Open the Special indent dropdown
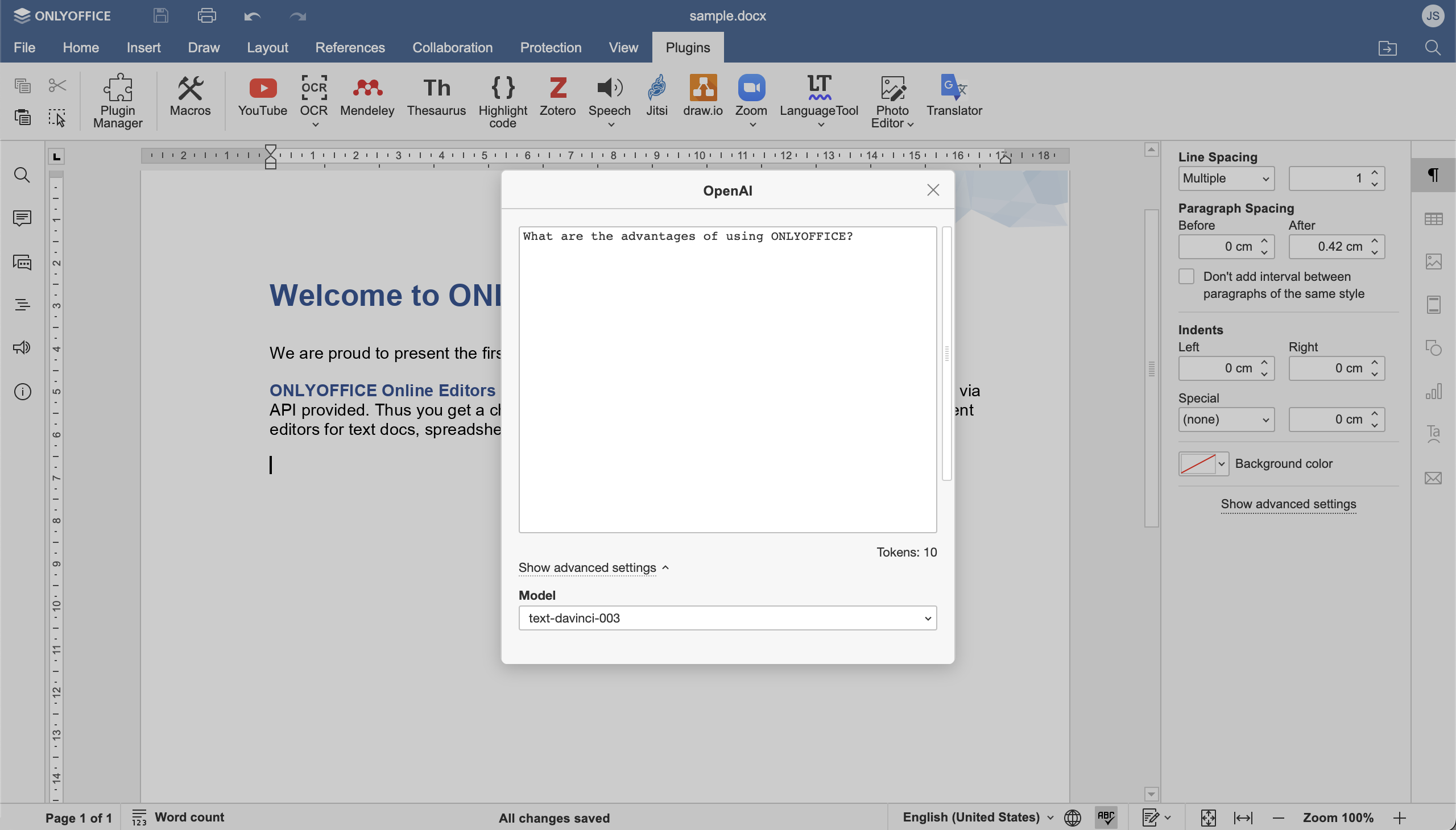The width and height of the screenshot is (1456, 830). [1226, 420]
